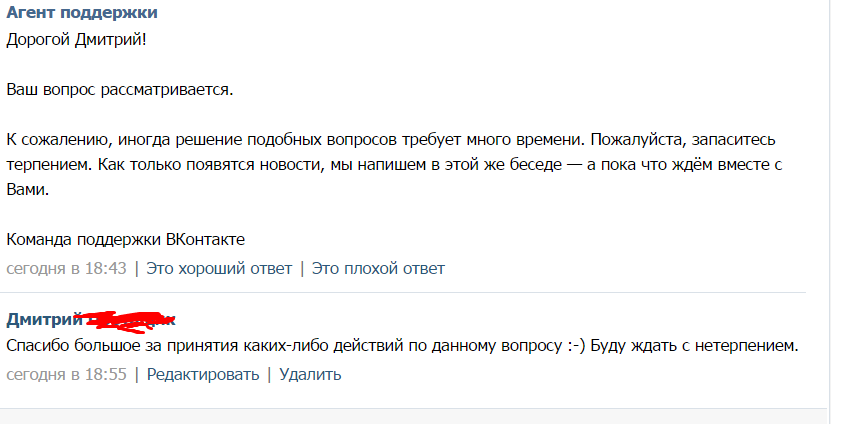848x424 pixels.
Task: Click the phrase в этой же беседе
Action: pos(488,163)
